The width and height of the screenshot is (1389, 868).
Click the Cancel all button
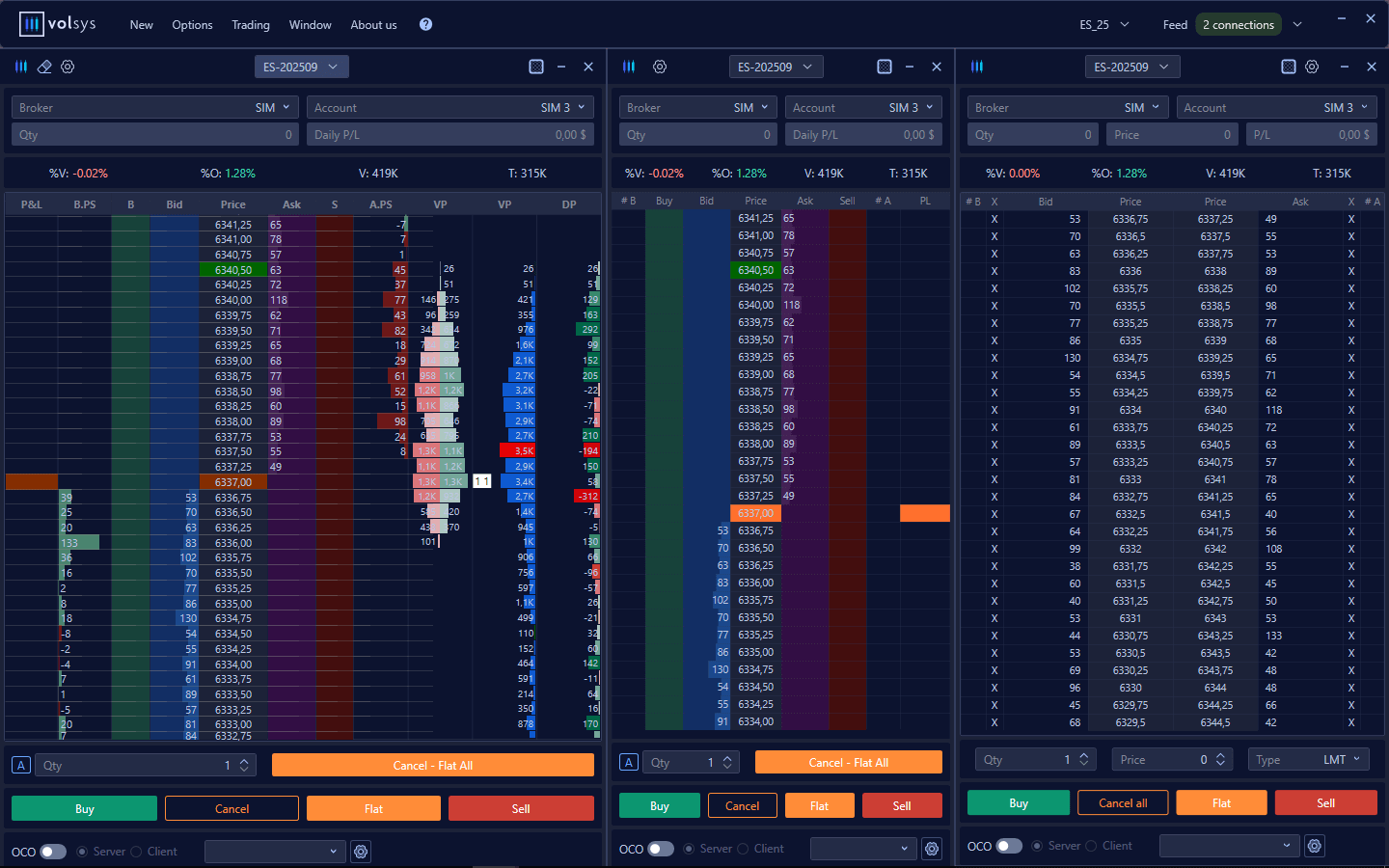tap(1122, 802)
